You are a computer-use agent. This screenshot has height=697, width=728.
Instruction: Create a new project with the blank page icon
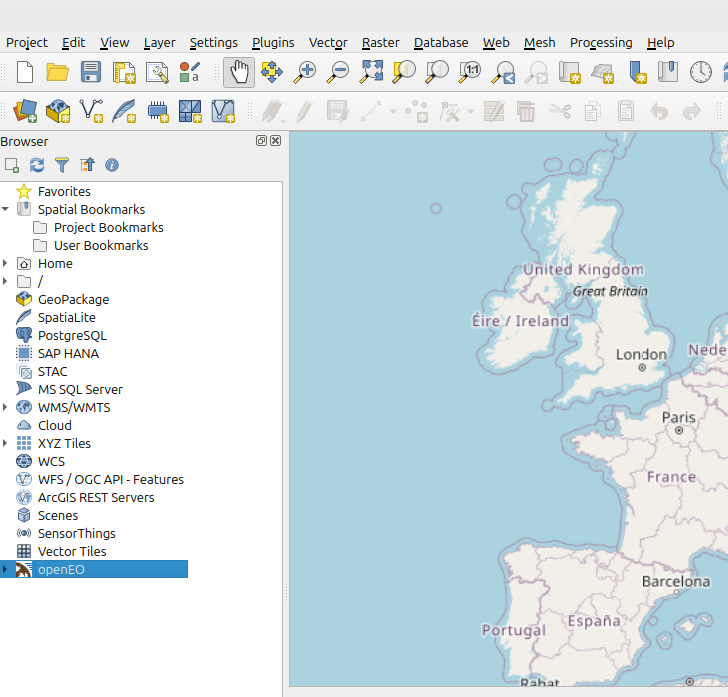pos(25,72)
